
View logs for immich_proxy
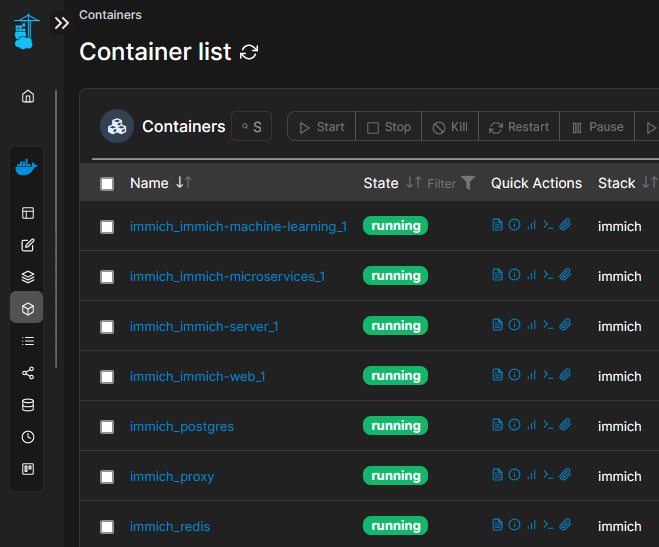pyautogui.click(x=497, y=475)
